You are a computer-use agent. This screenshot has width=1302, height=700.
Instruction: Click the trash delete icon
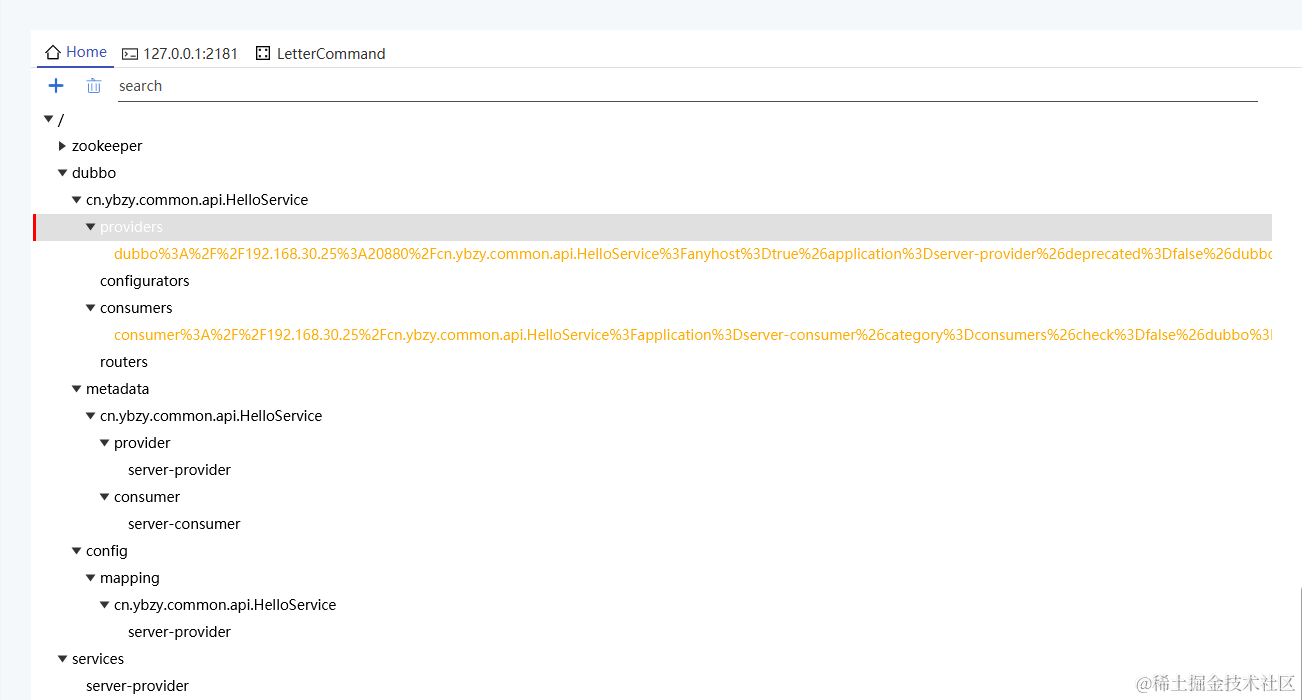[94, 86]
